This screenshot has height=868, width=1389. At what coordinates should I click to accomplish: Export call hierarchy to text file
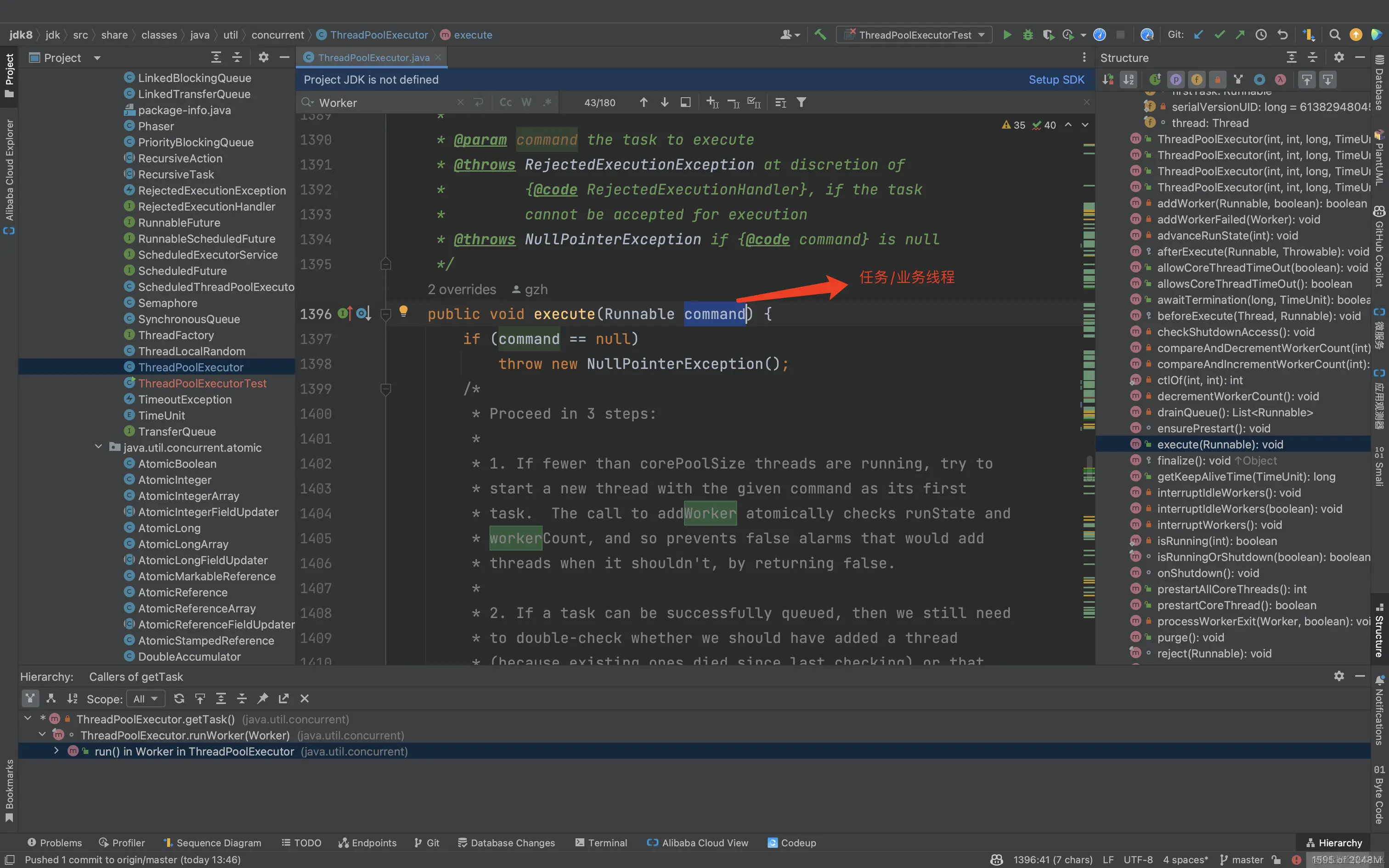tap(283, 699)
